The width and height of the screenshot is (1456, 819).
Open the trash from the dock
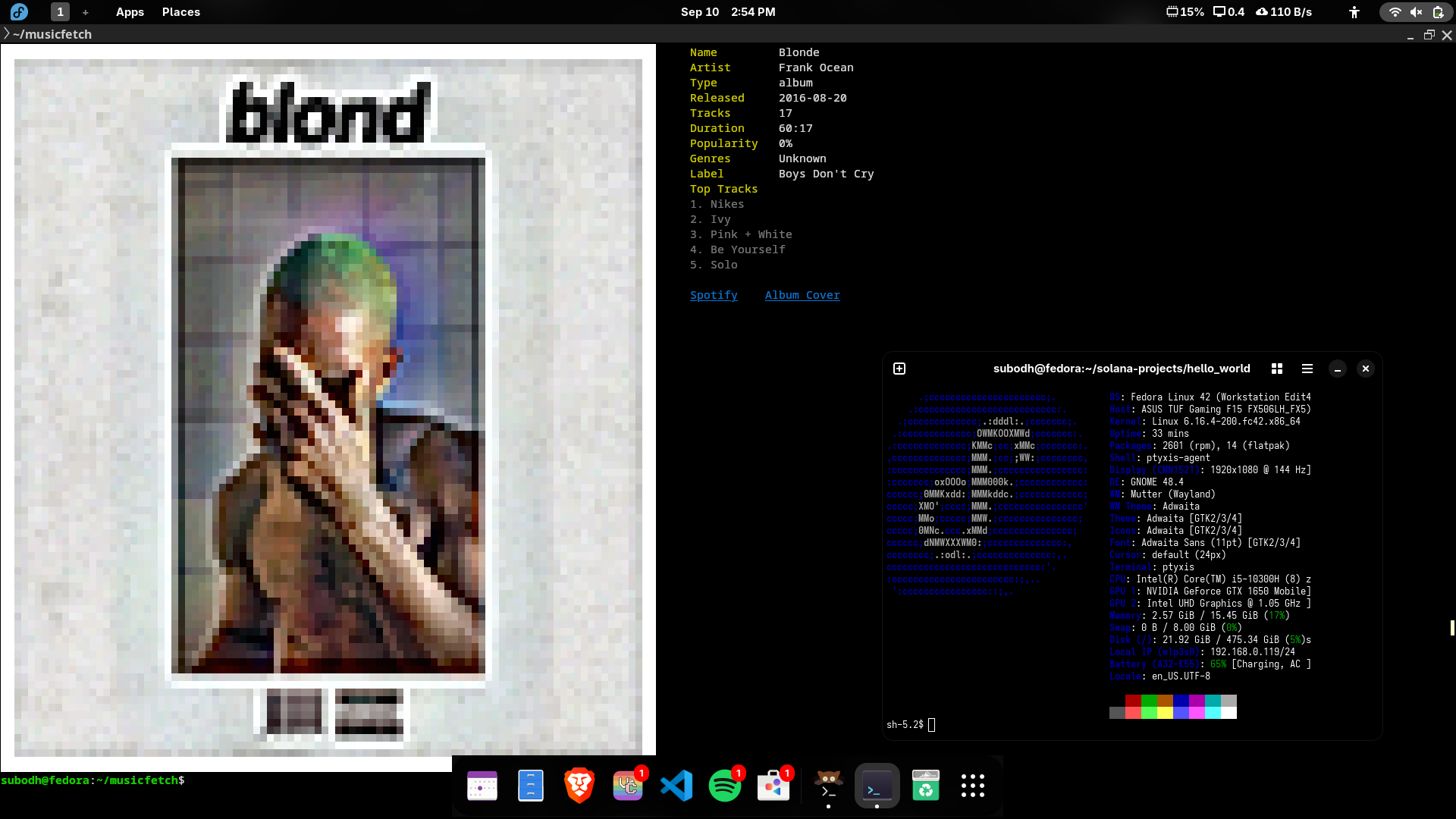(x=926, y=786)
